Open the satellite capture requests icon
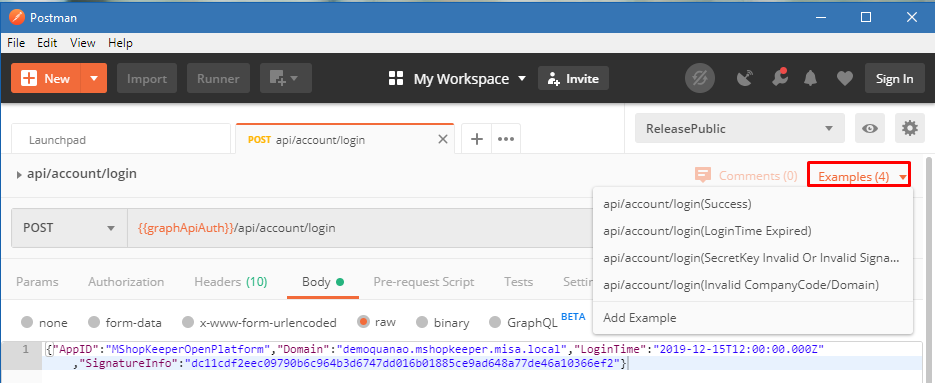The width and height of the screenshot is (935, 383). pyautogui.click(x=745, y=79)
